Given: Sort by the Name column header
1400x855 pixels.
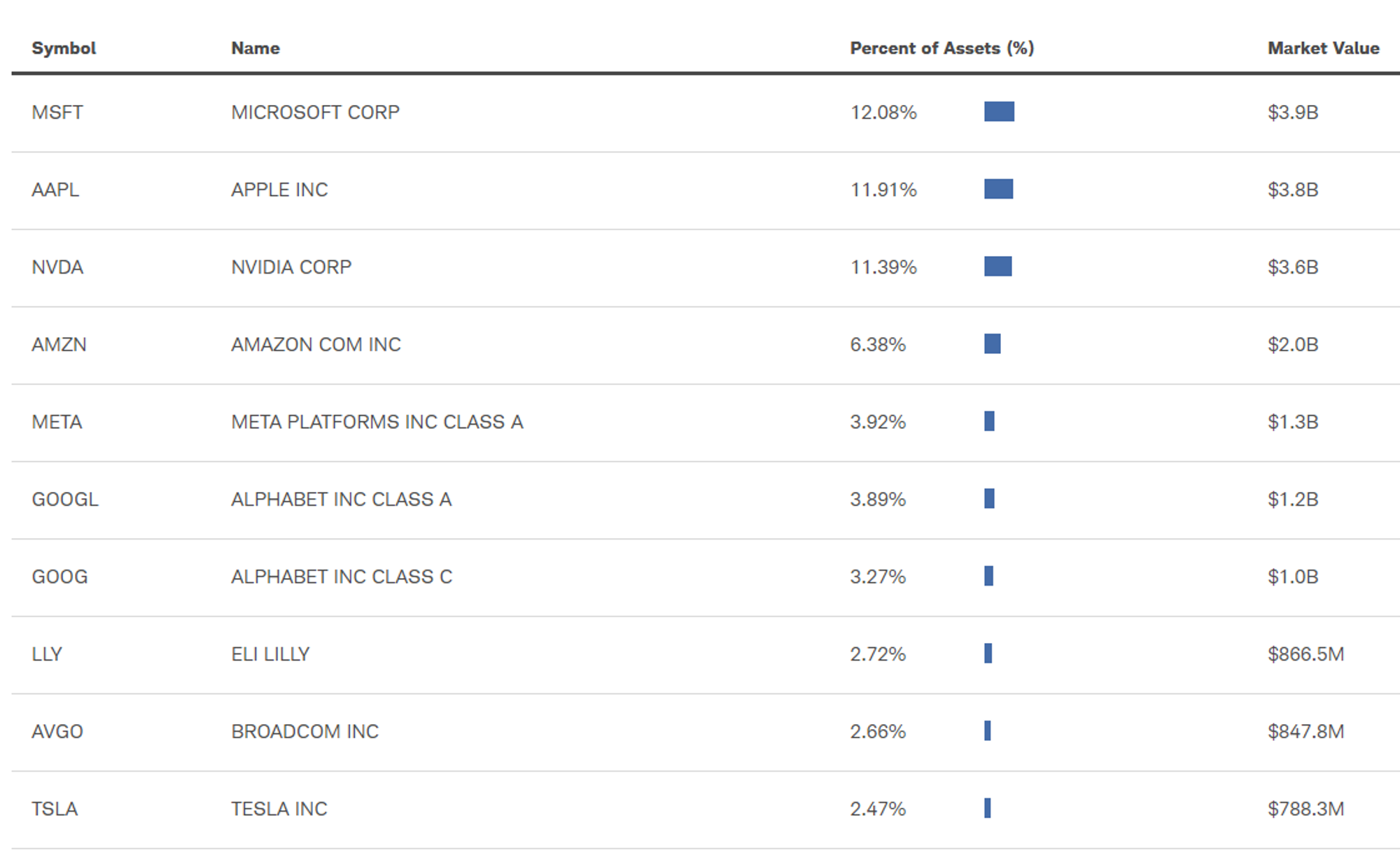Looking at the screenshot, I should (255, 48).
